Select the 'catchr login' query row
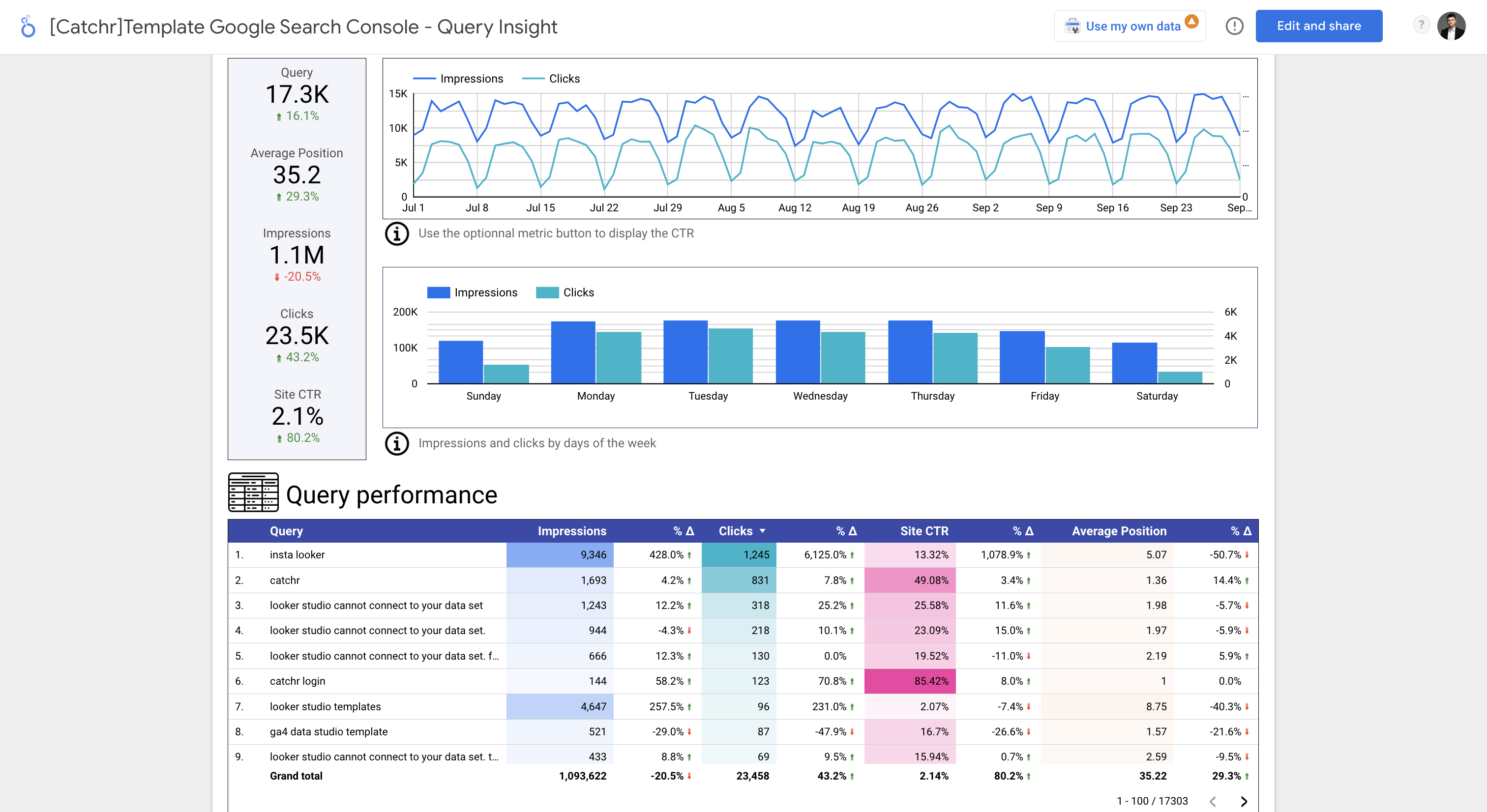The height and width of the screenshot is (812, 1487). (743, 681)
